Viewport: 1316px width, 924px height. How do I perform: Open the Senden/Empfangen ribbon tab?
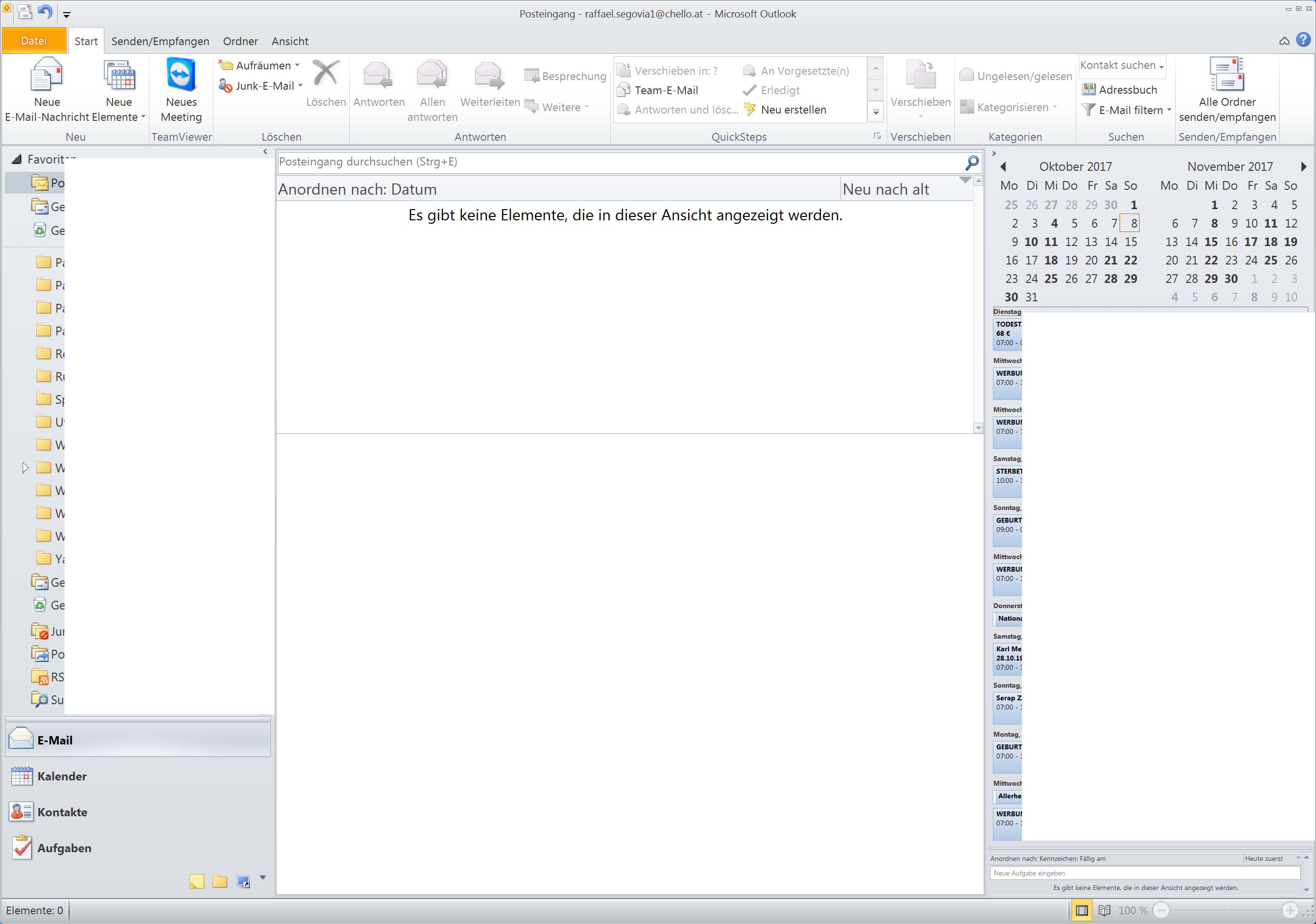[x=160, y=41]
